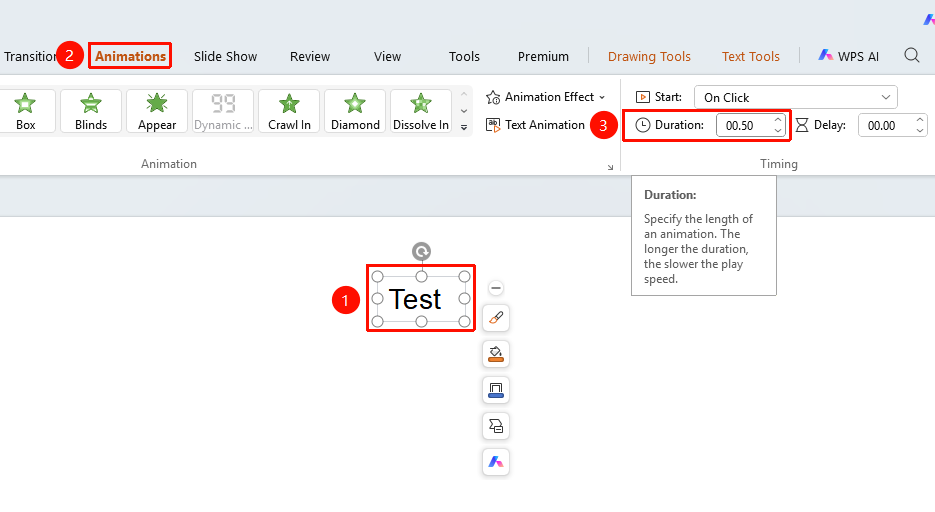Click the Duration clock icon
The height and width of the screenshot is (512, 935).
(x=643, y=125)
